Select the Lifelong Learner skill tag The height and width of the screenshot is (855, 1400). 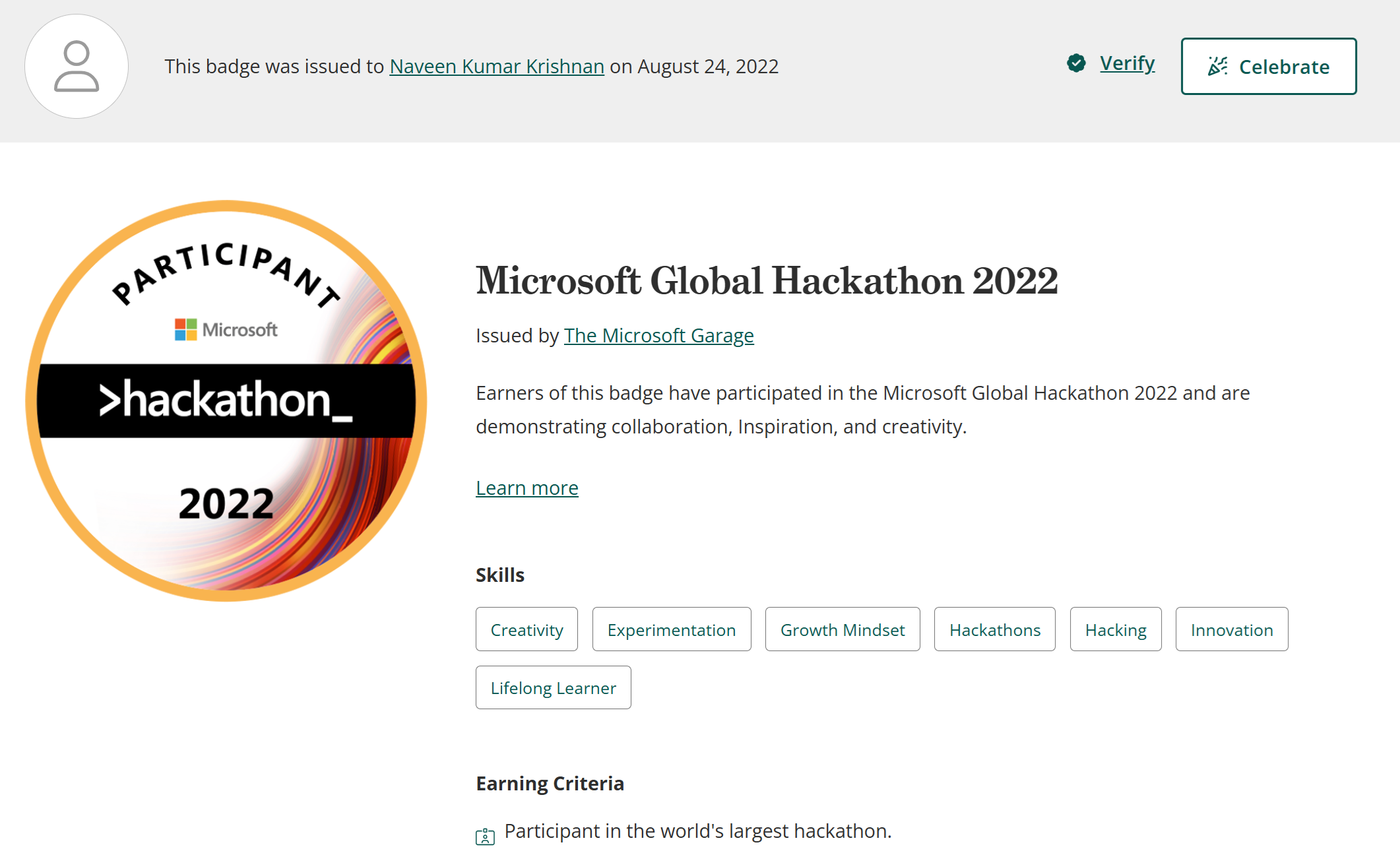click(553, 687)
